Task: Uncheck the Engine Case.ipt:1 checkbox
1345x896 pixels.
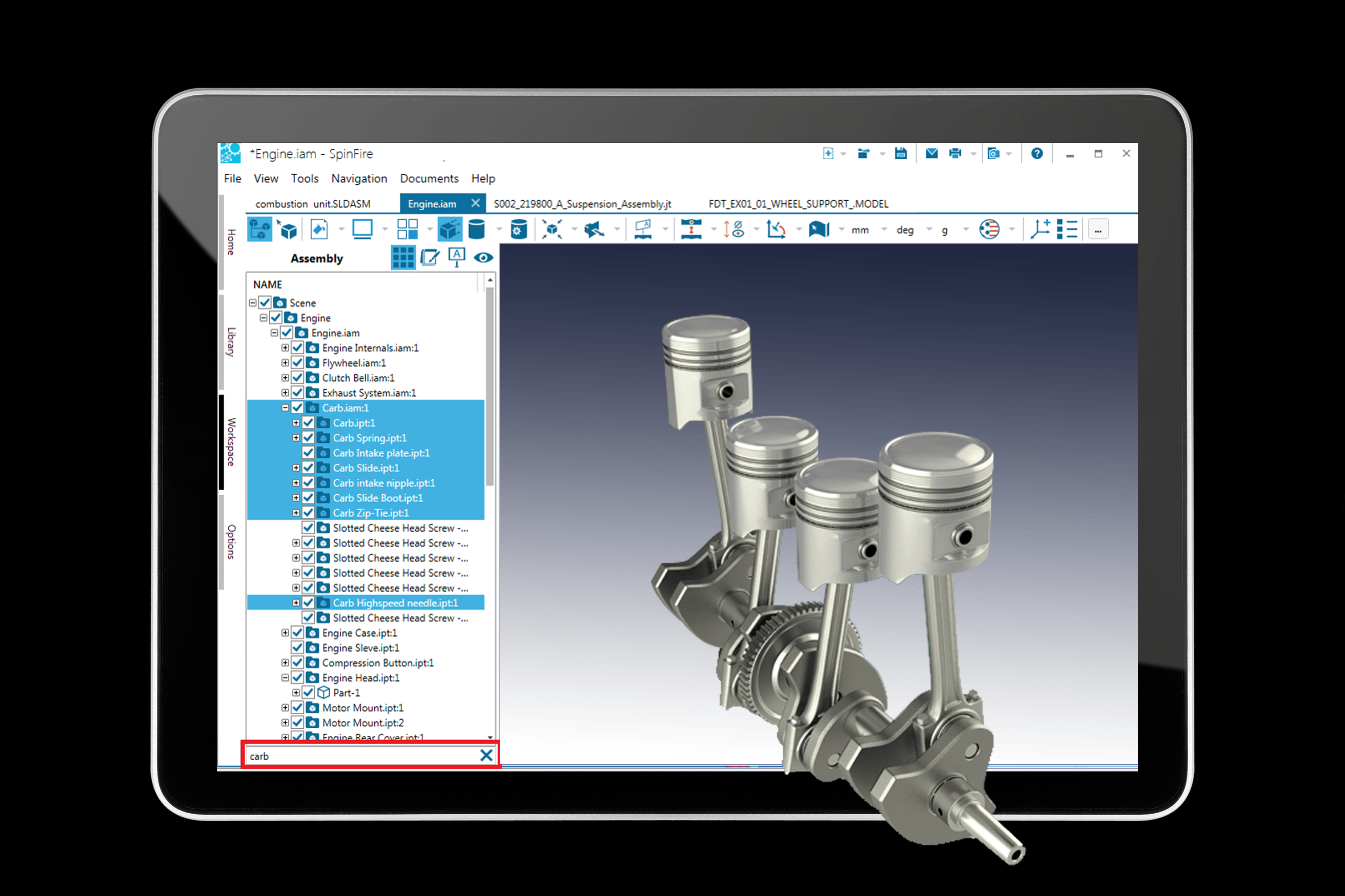Action: [297, 633]
